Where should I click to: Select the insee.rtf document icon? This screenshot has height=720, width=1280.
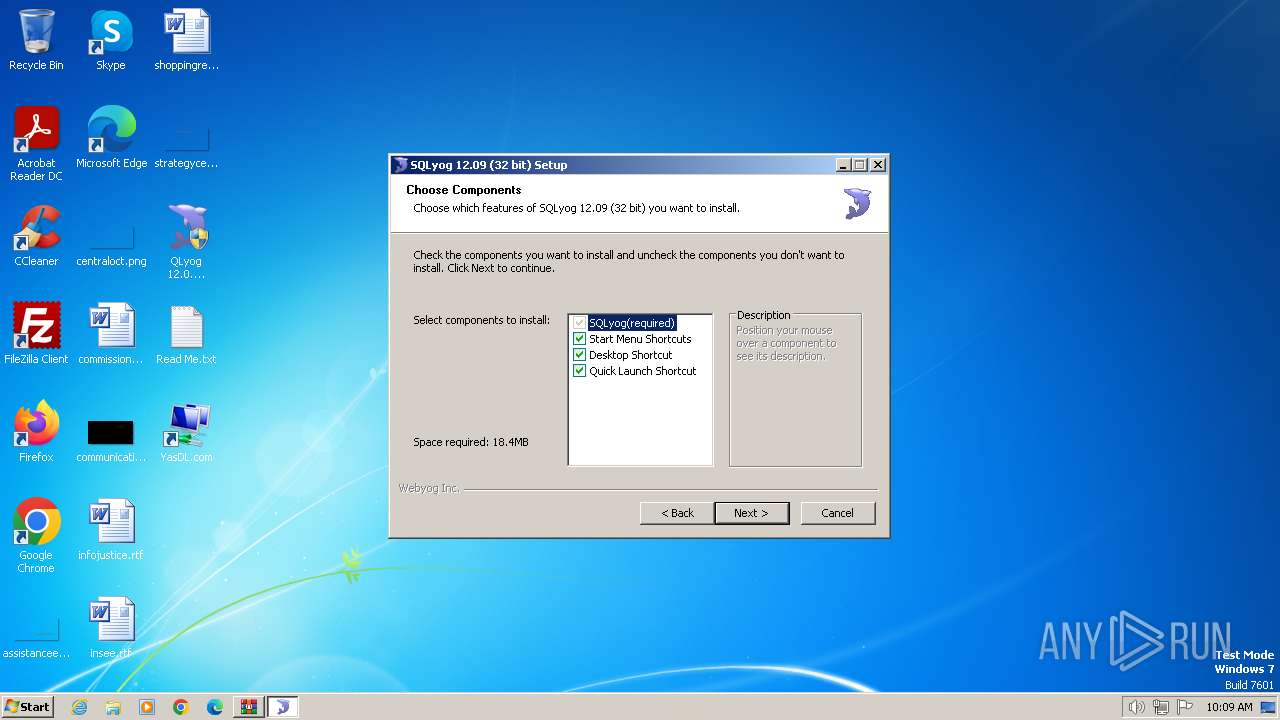pos(111,628)
